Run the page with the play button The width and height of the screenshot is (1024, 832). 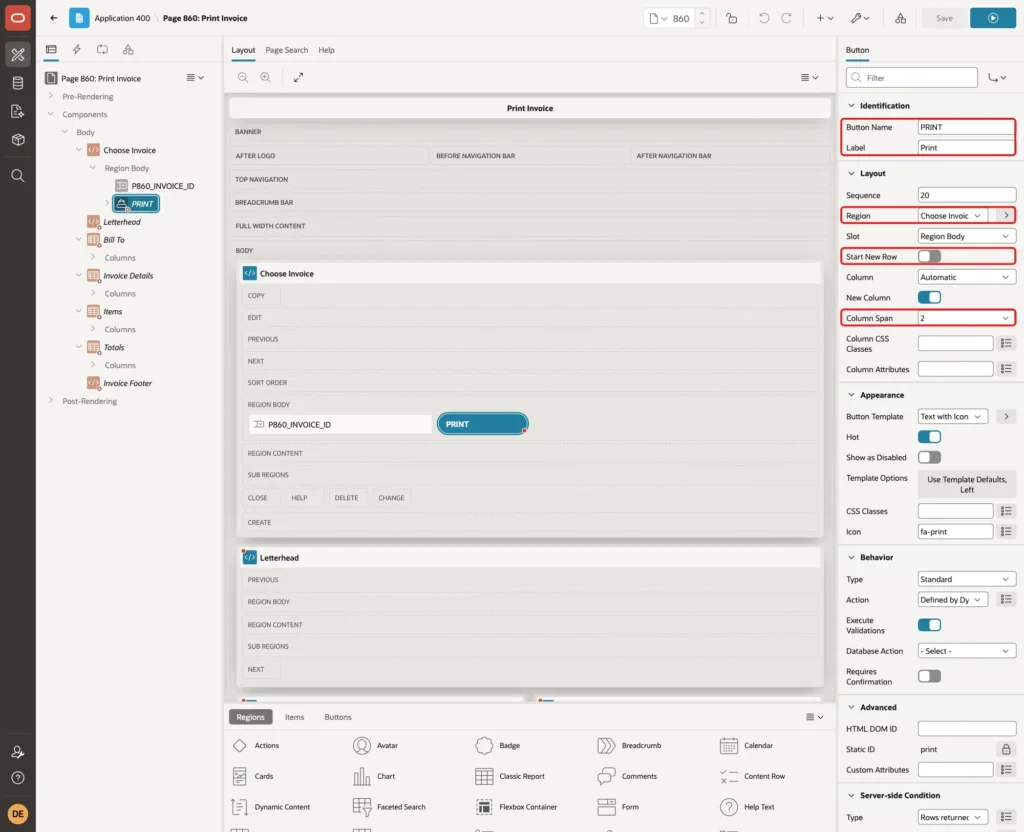993,18
